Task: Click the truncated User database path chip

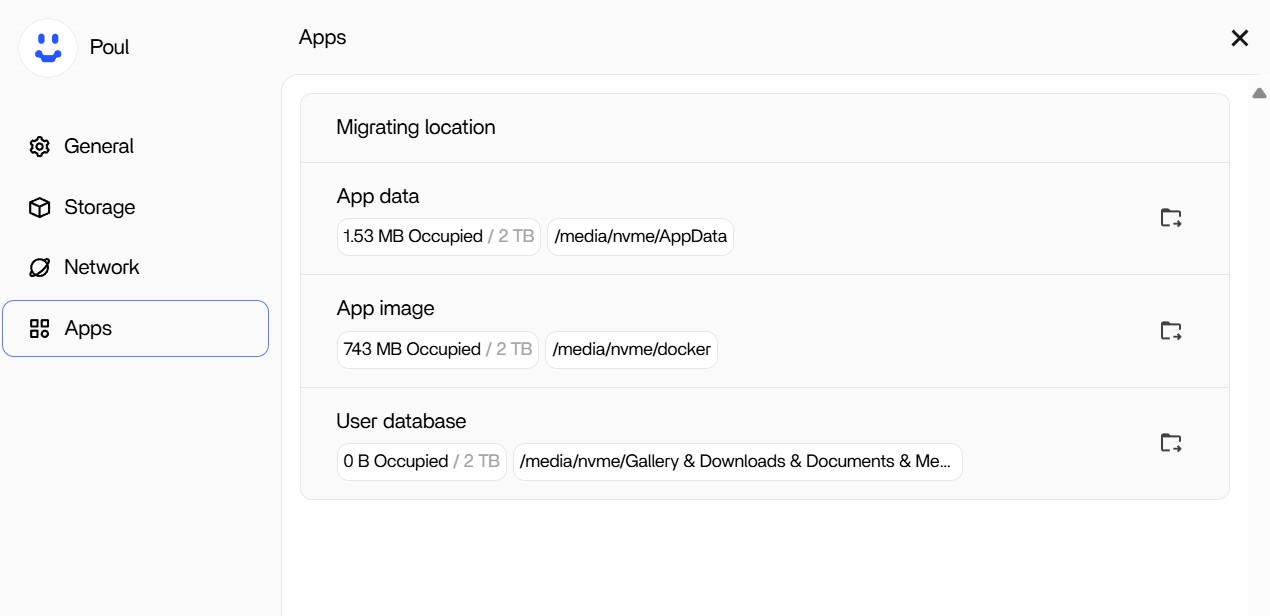Action: click(737, 462)
